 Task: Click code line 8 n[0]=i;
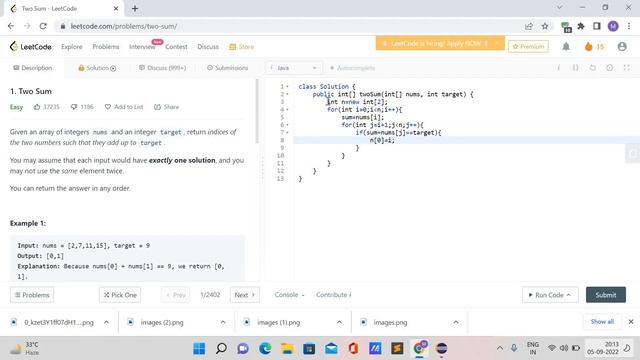[x=382, y=140]
